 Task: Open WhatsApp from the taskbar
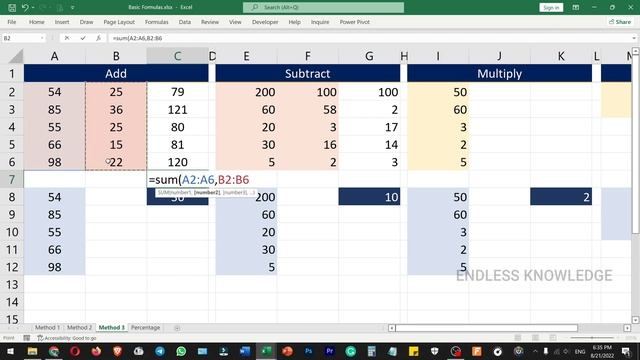181,351
